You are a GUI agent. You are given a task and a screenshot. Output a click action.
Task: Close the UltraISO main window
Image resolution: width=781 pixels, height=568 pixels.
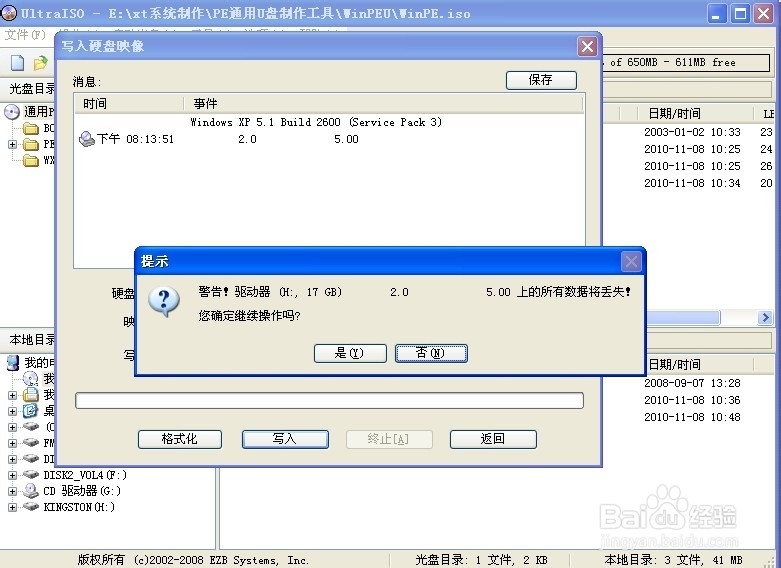coord(764,13)
